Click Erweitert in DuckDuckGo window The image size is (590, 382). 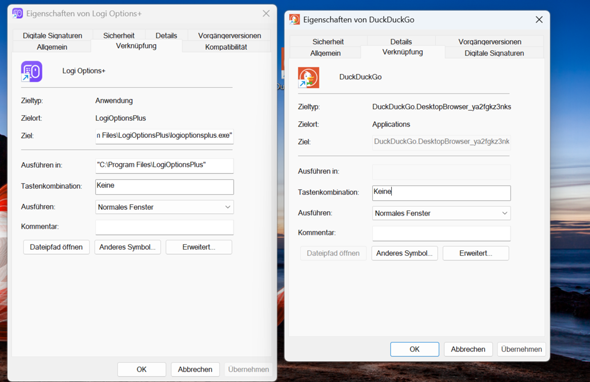476,253
